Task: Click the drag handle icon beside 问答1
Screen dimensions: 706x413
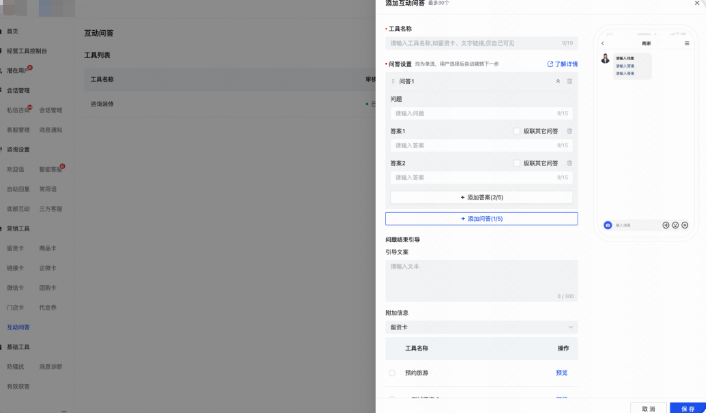Action: [393, 80]
